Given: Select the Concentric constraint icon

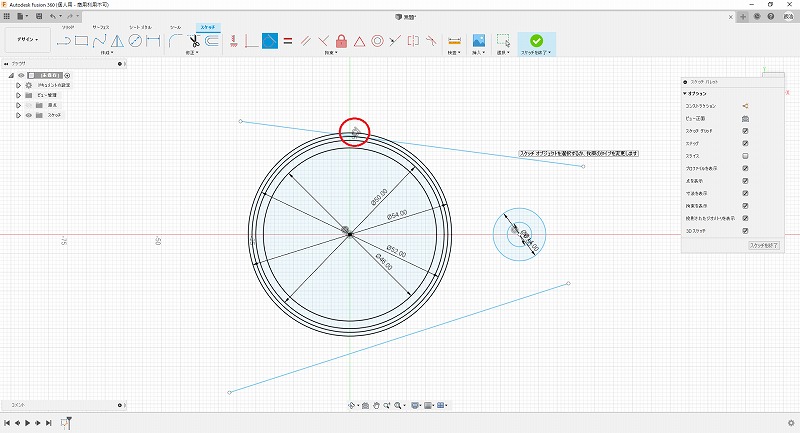Looking at the screenshot, I should pos(377,41).
